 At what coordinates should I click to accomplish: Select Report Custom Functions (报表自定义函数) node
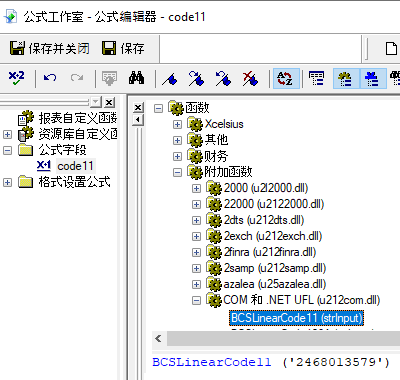click(77, 118)
